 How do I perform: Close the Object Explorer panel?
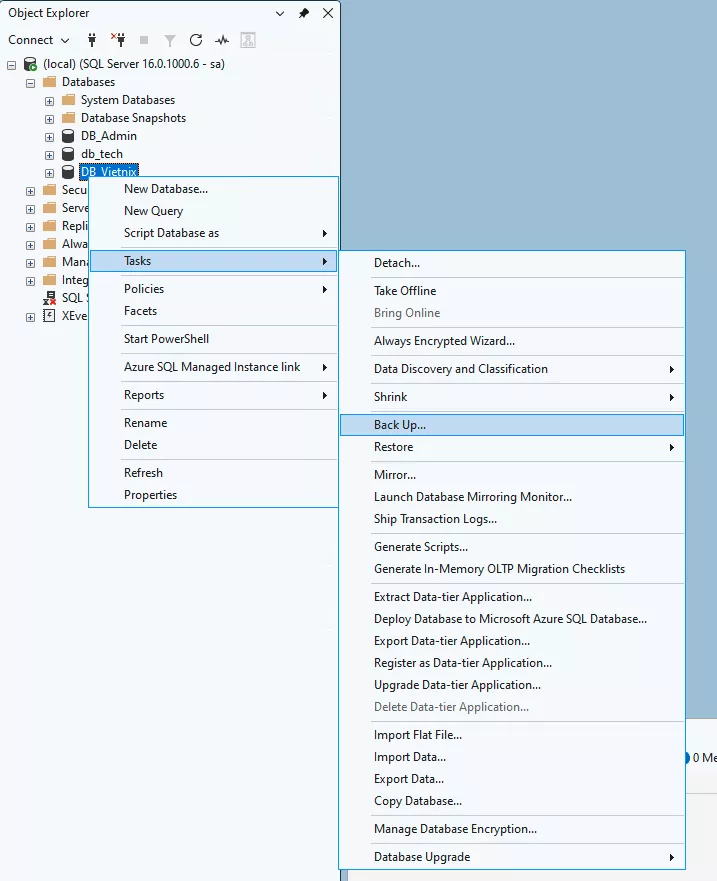coord(328,13)
